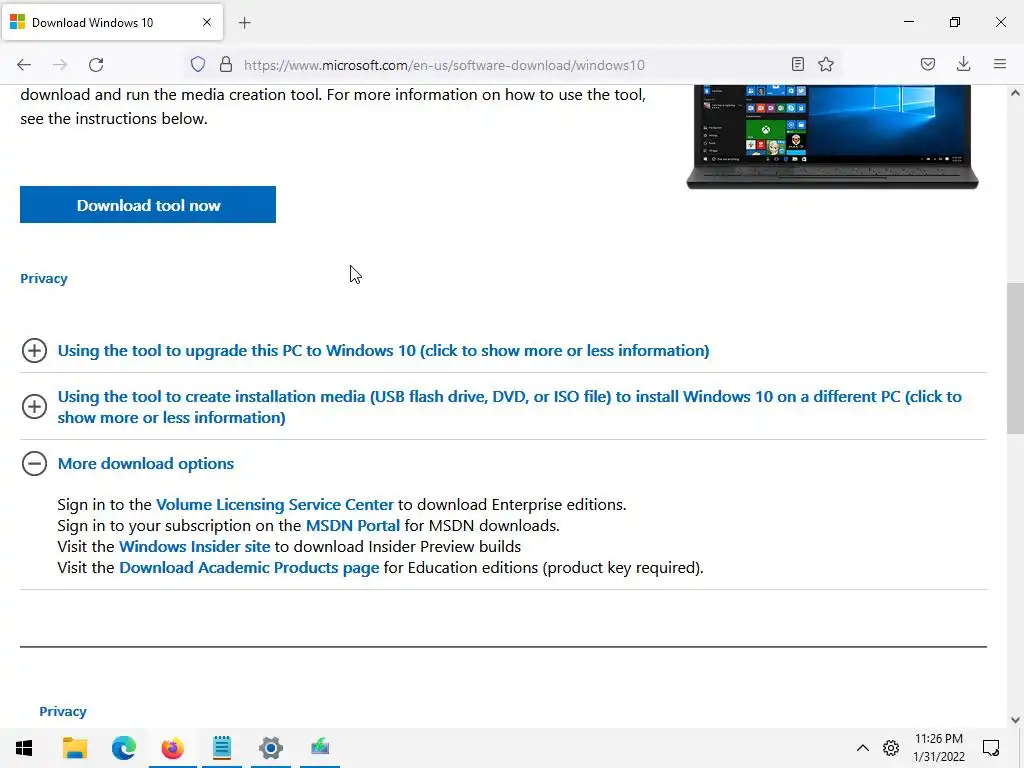
Task: Open File Explorer from the taskbar
Action: (x=74, y=748)
